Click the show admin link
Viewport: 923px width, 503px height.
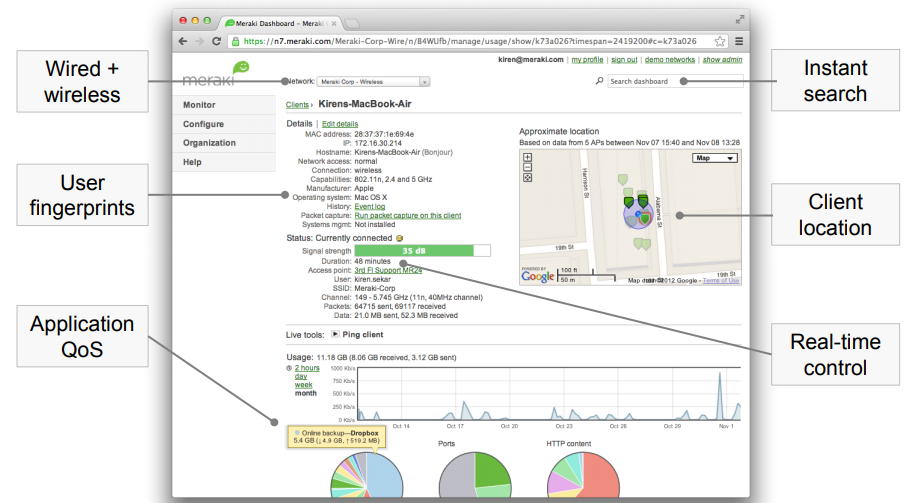click(x=722, y=59)
